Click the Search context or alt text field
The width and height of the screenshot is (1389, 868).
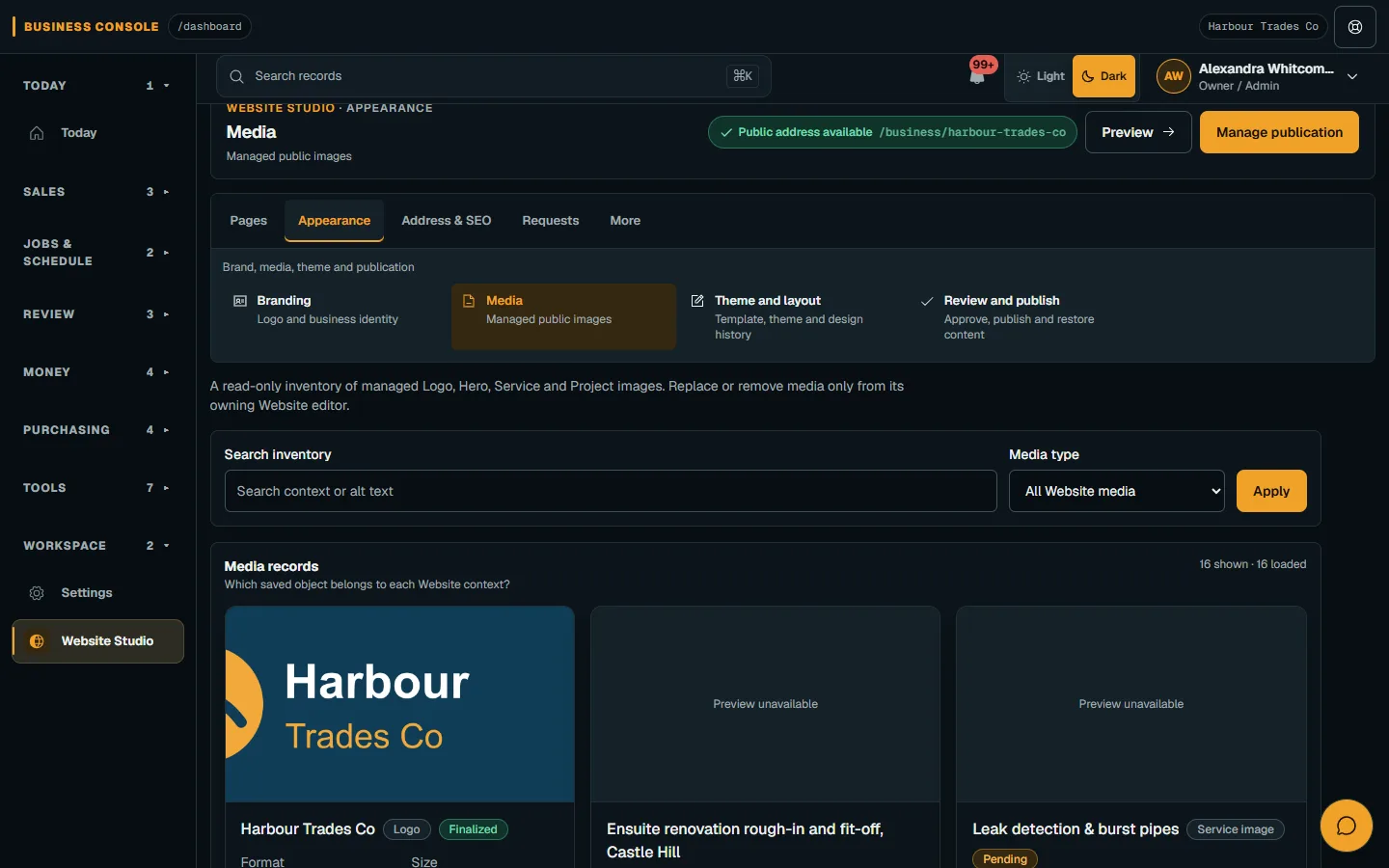tap(611, 491)
